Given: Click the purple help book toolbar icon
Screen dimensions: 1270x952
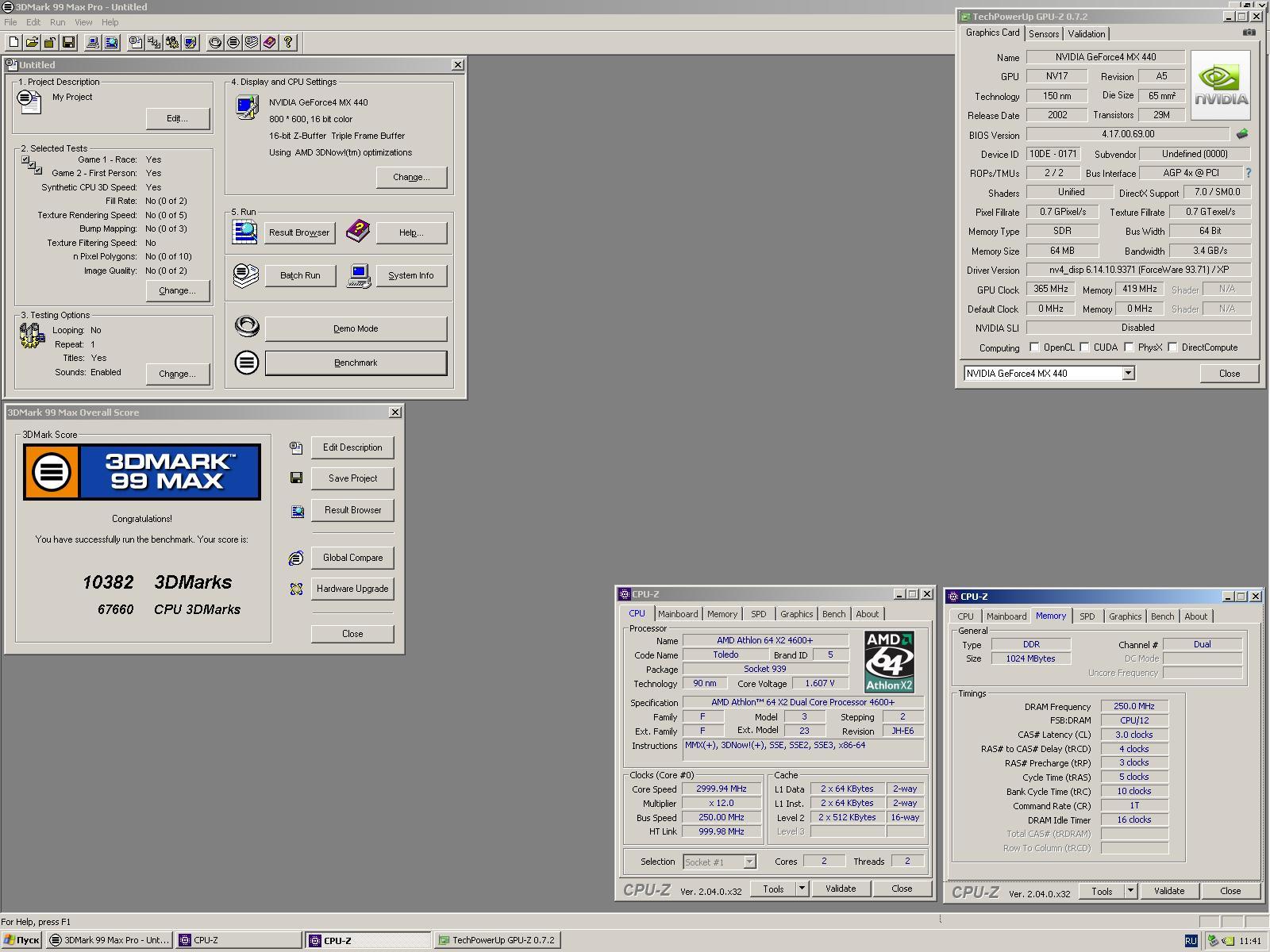Looking at the screenshot, I should pos(270,43).
